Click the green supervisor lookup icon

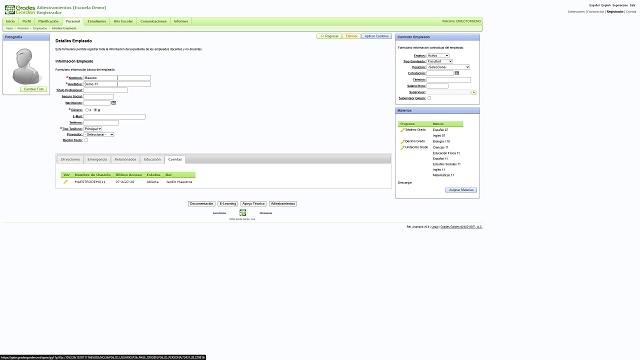coord(474,92)
